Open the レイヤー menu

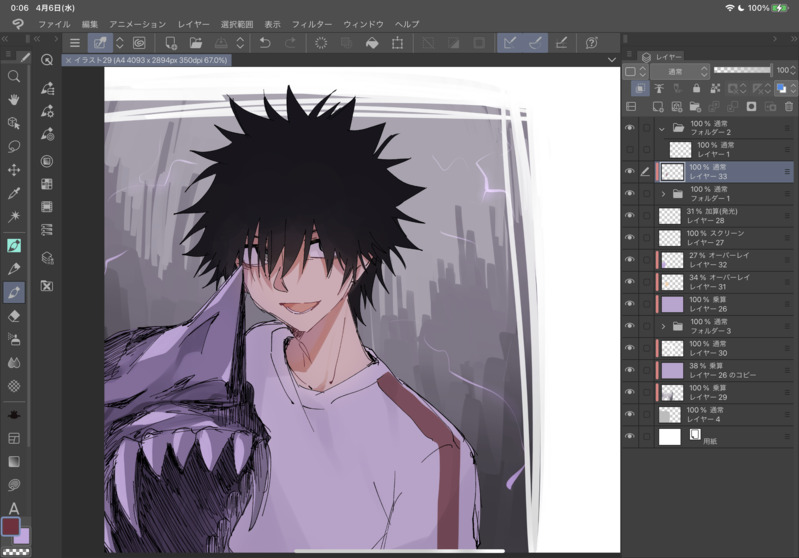(x=194, y=24)
